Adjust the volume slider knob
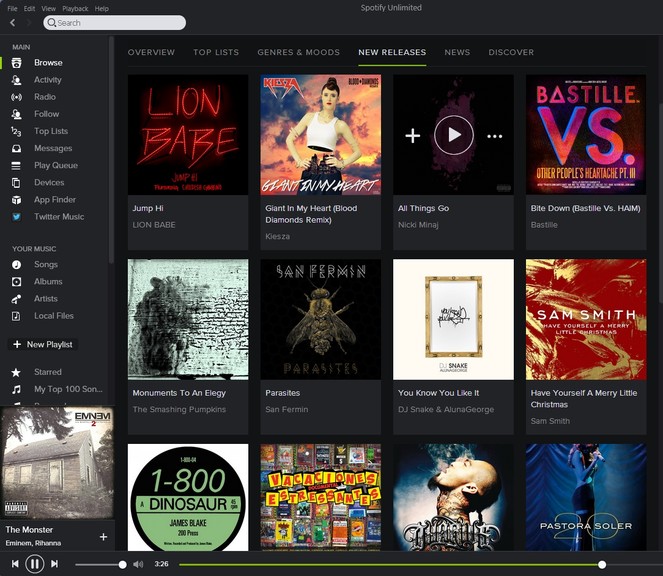This screenshot has width=663, height=576. click(122, 565)
